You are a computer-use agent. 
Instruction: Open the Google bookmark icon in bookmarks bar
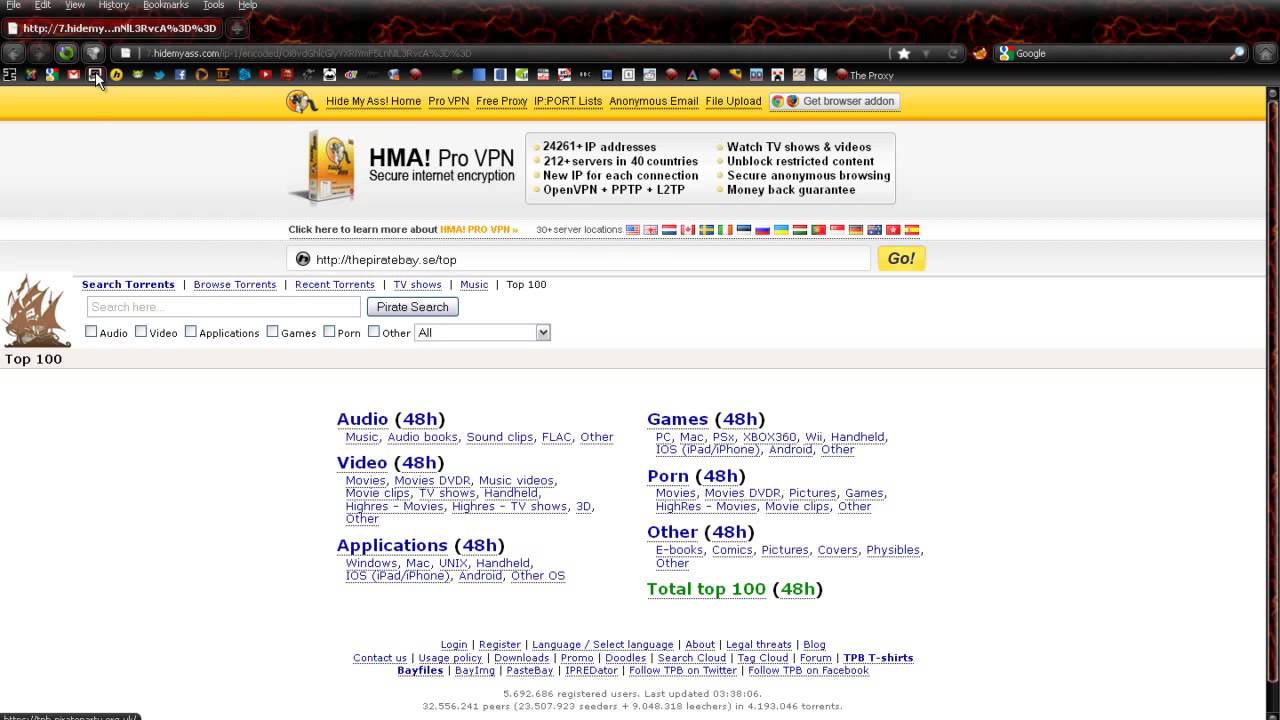tap(52, 75)
